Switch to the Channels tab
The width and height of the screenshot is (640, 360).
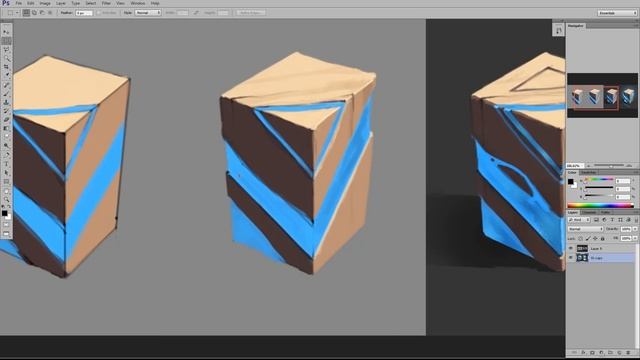pyautogui.click(x=589, y=212)
